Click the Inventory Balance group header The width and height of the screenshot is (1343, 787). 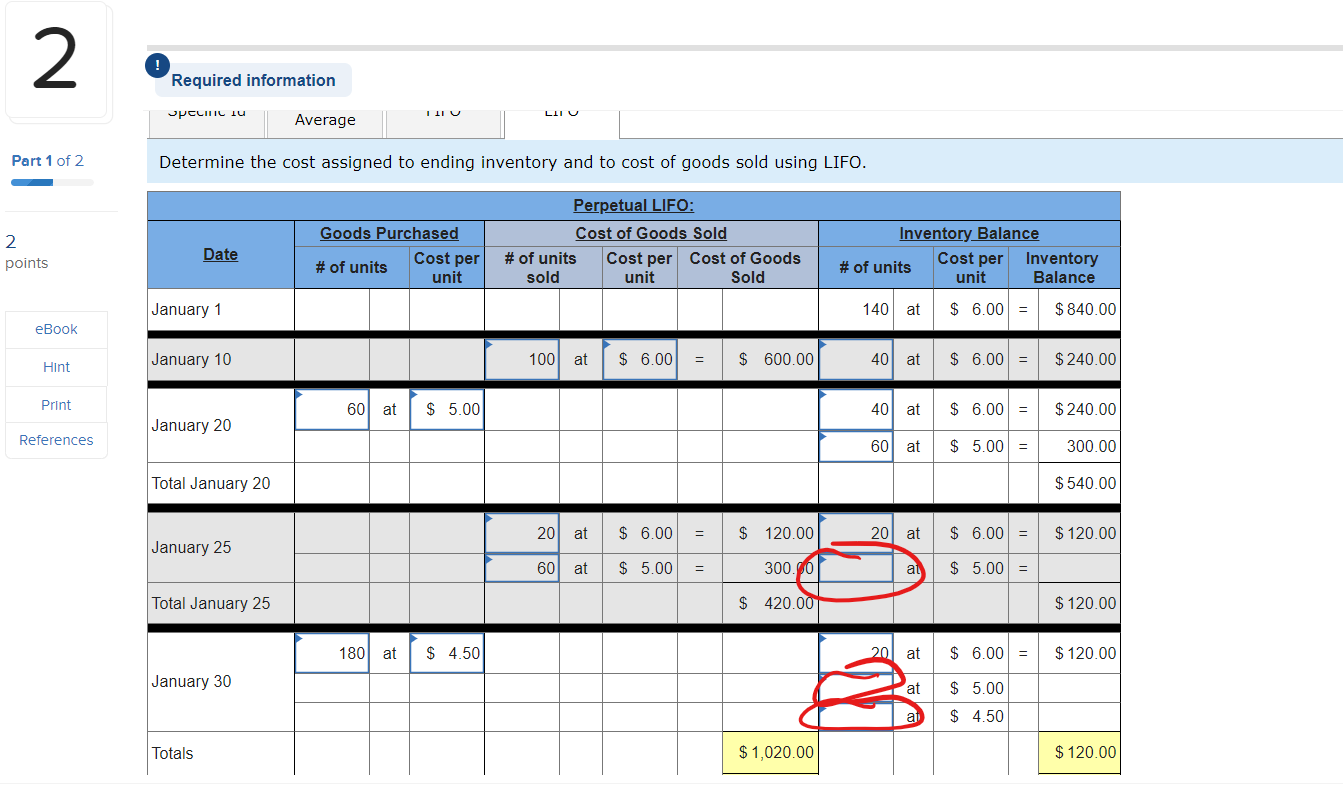[x=969, y=233]
